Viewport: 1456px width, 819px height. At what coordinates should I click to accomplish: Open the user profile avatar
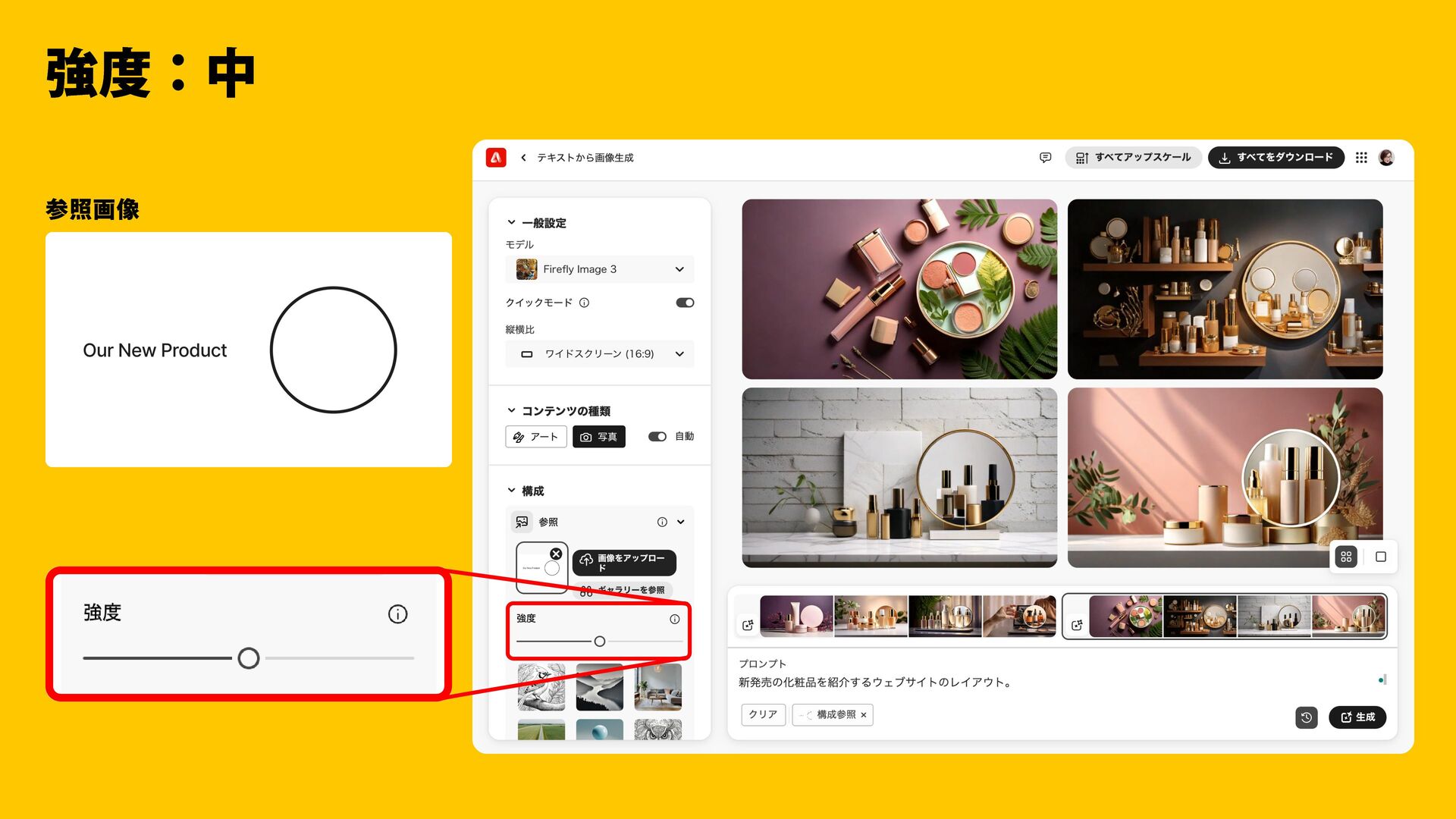1386,158
